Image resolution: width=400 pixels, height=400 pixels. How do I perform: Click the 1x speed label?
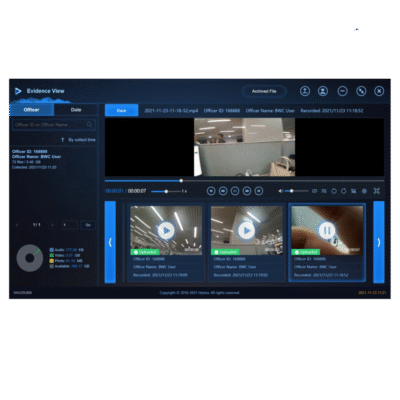coord(184,191)
